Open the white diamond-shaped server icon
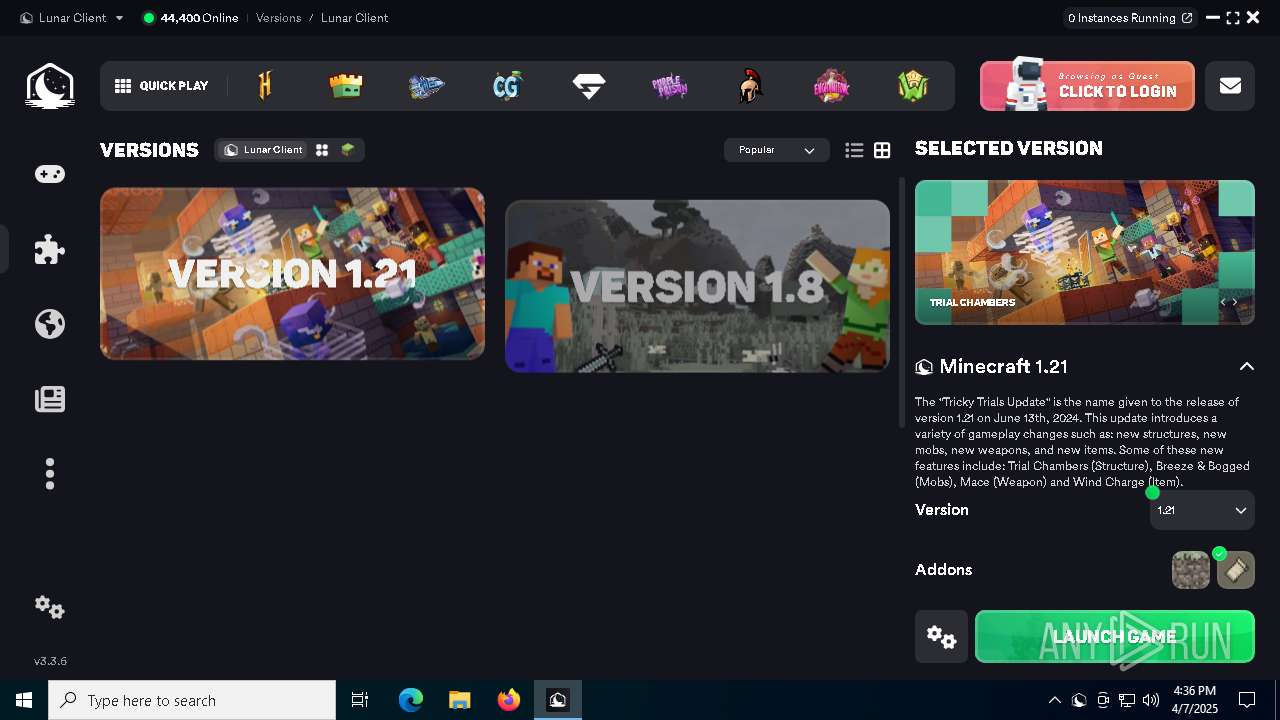The width and height of the screenshot is (1280, 720). (589, 87)
